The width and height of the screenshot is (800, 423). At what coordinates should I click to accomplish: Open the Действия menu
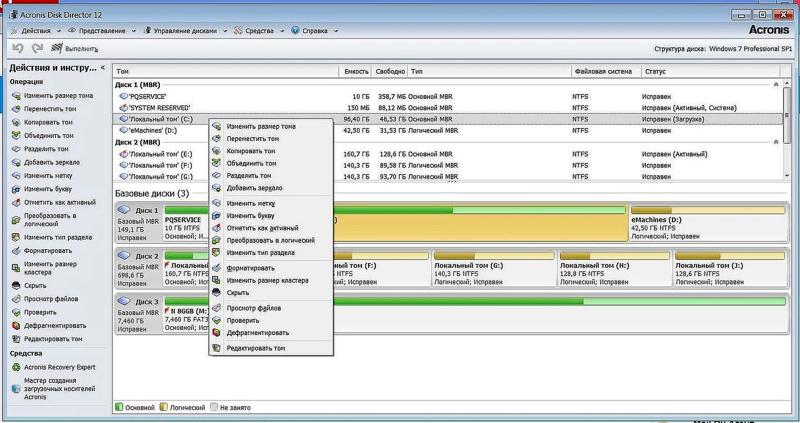[36, 31]
